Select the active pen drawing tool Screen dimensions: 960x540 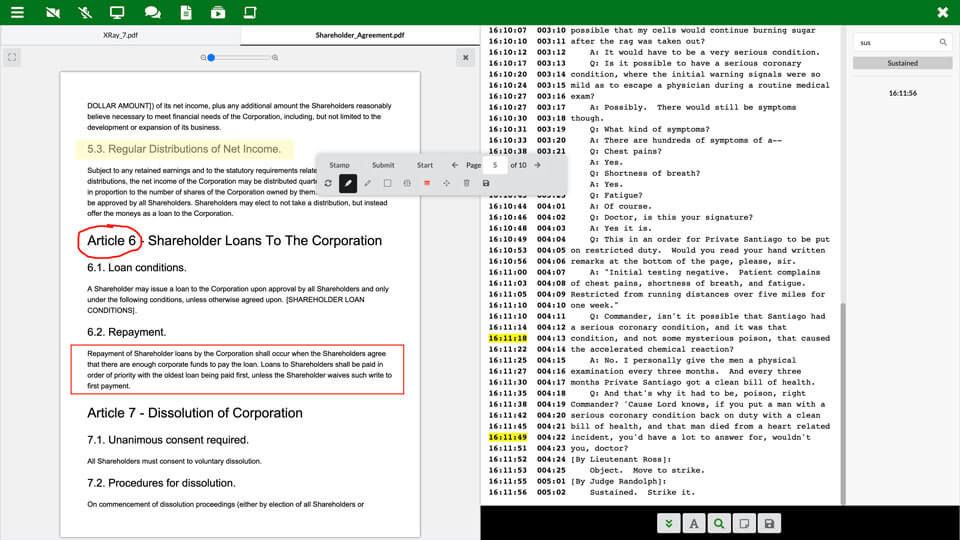(348, 183)
